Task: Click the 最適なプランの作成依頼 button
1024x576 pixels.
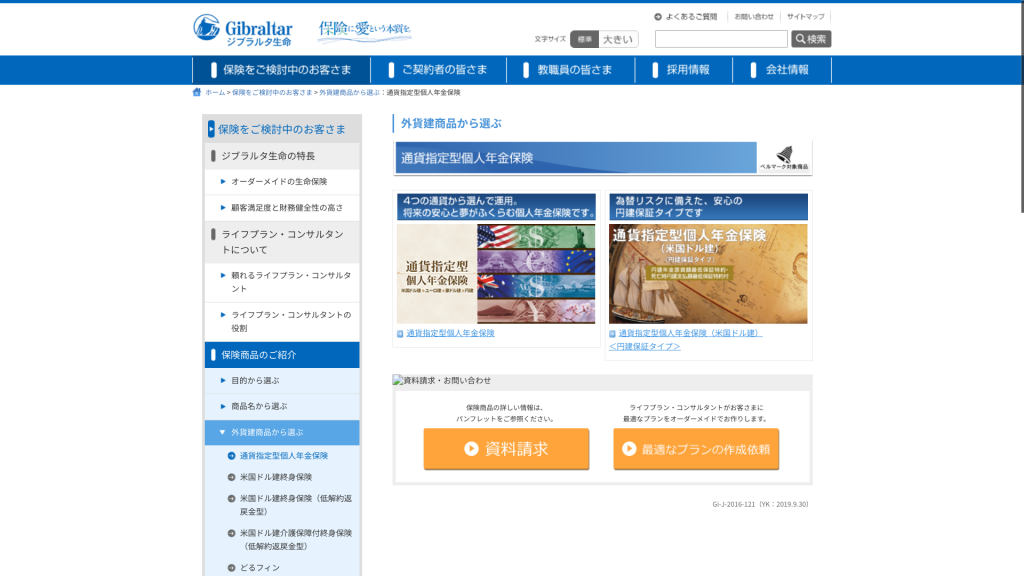Action: click(x=696, y=449)
